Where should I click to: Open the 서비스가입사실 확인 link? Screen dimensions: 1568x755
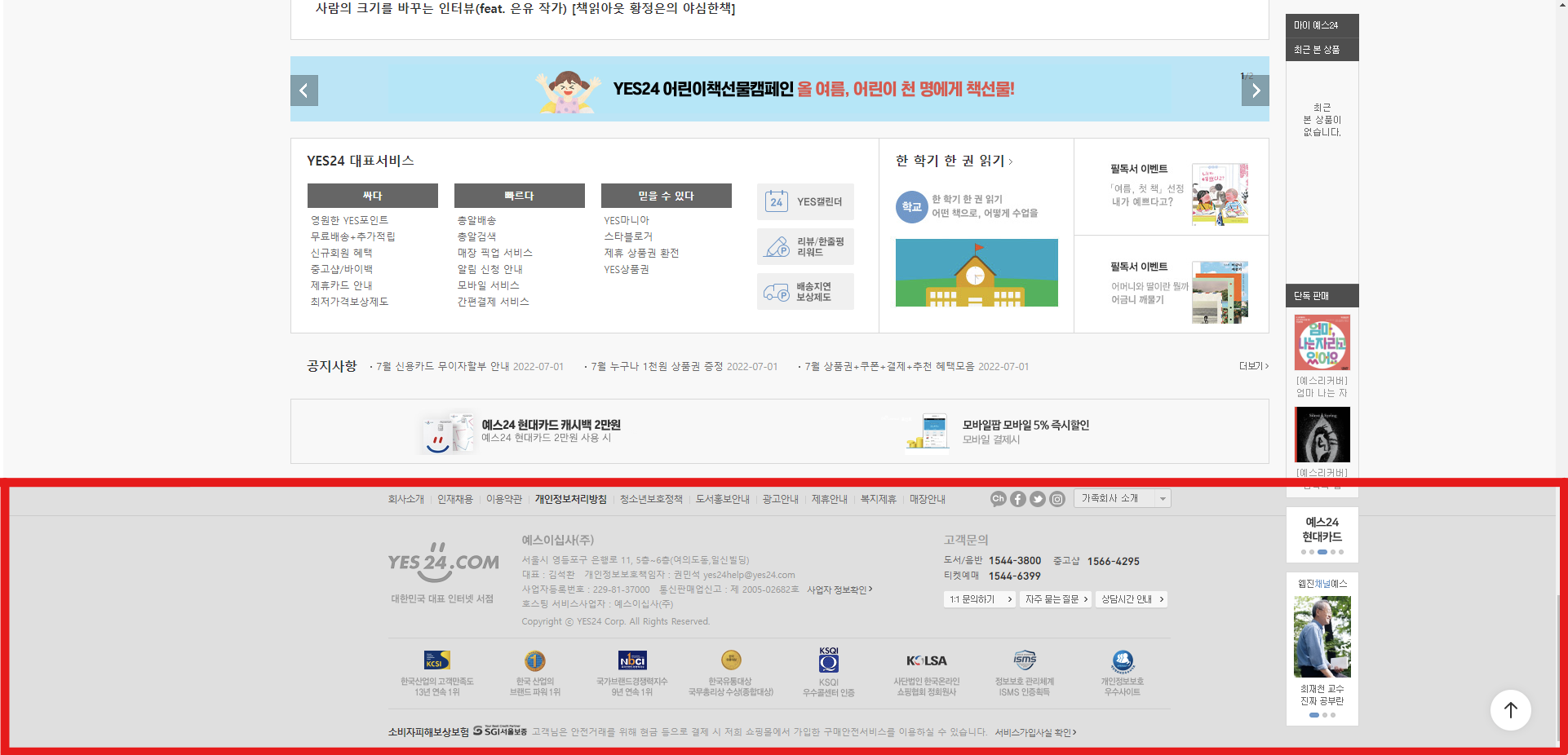1035,732
